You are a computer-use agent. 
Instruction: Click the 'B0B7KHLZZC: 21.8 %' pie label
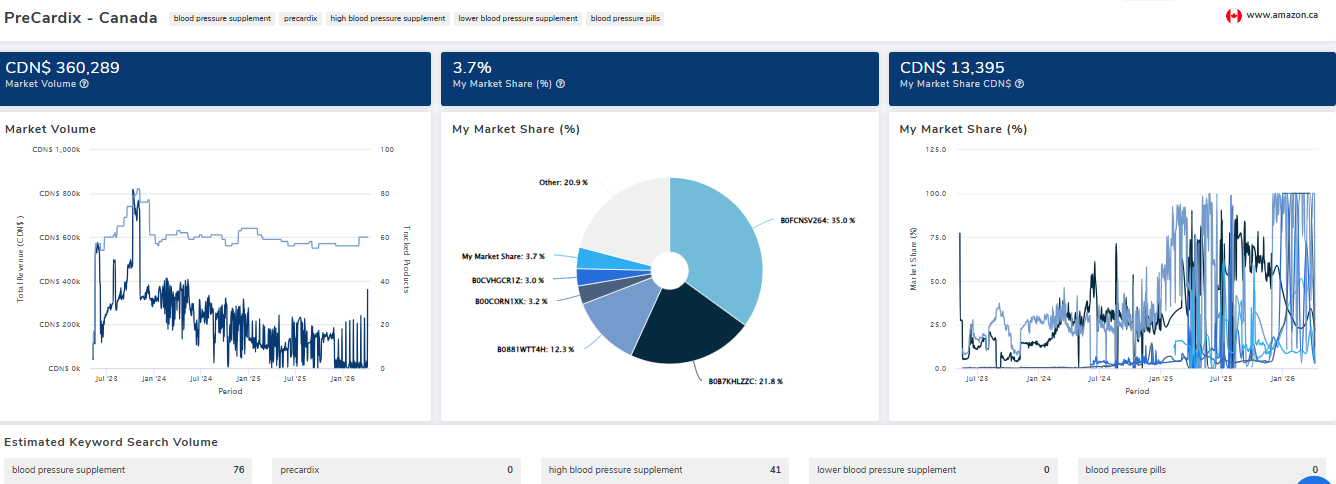pyautogui.click(x=745, y=381)
